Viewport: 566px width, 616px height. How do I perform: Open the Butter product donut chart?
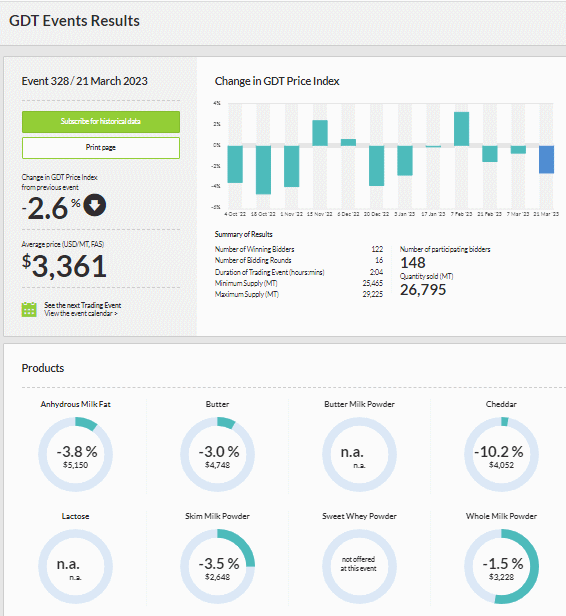click(217, 455)
